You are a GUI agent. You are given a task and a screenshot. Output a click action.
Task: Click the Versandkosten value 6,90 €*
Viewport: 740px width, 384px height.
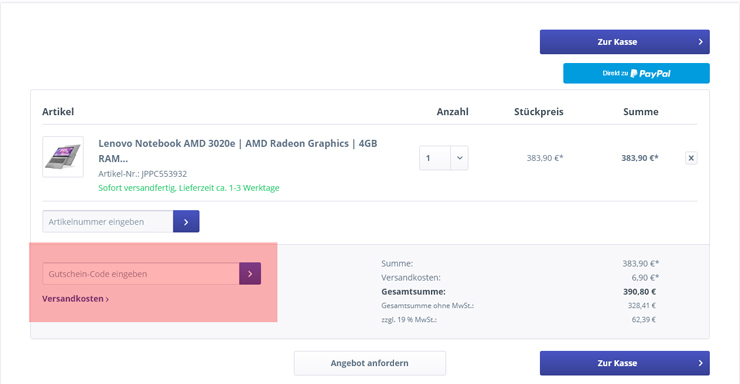coord(645,277)
